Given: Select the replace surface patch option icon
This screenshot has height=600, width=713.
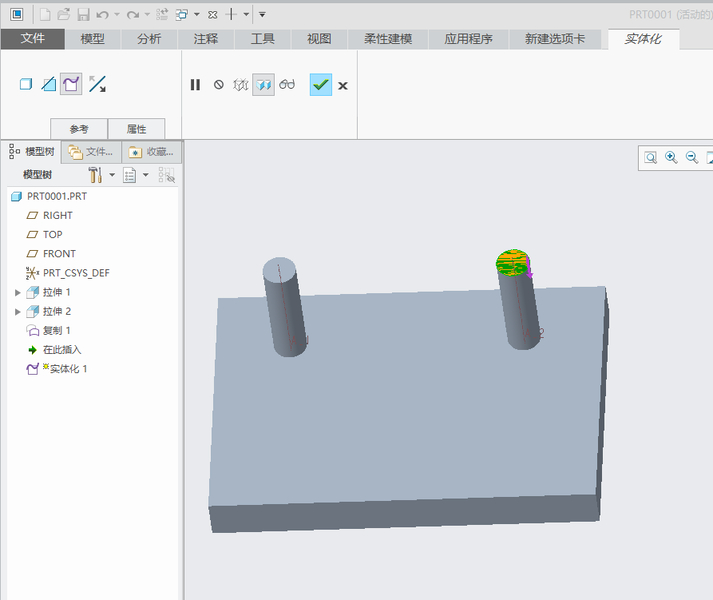Looking at the screenshot, I should point(71,84).
